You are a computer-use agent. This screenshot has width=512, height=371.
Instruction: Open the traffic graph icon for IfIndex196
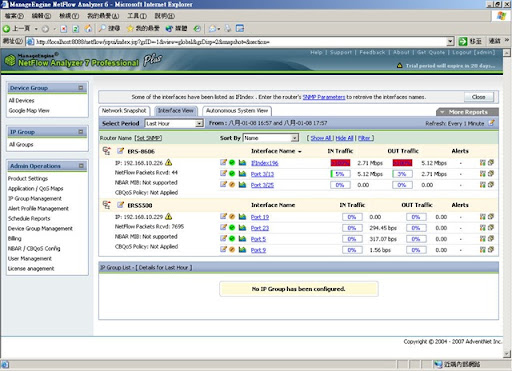click(x=242, y=162)
